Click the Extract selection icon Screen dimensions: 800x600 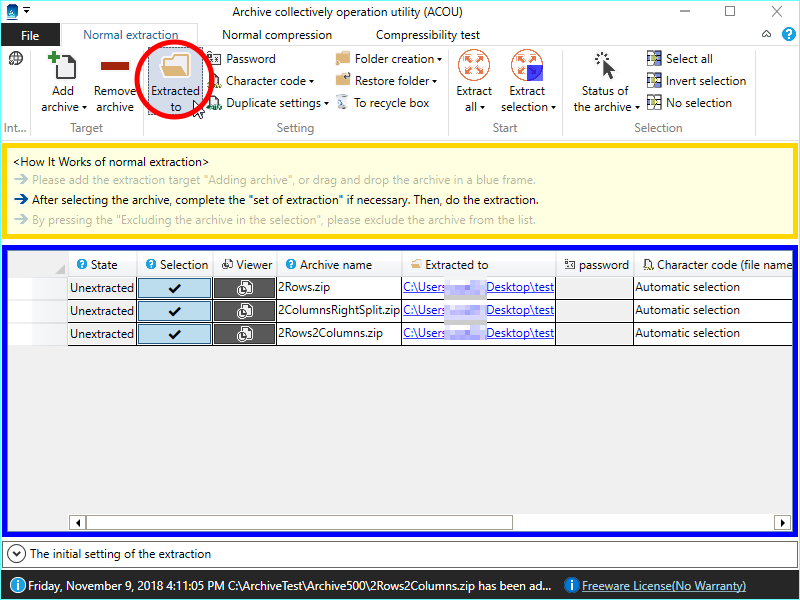pos(527,66)
